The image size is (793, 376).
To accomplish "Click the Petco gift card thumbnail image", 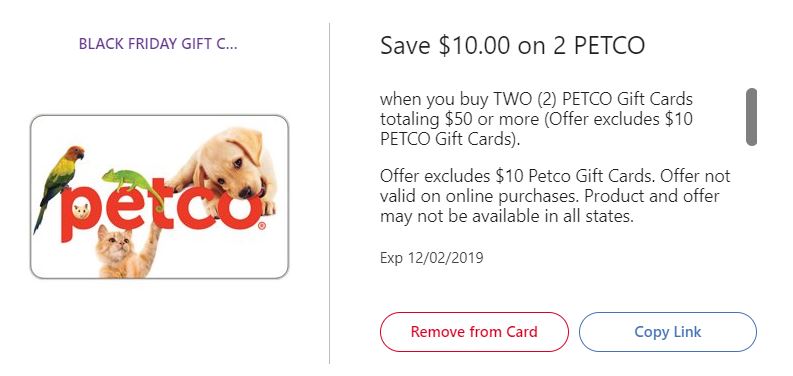I will [x=159, y=197].
